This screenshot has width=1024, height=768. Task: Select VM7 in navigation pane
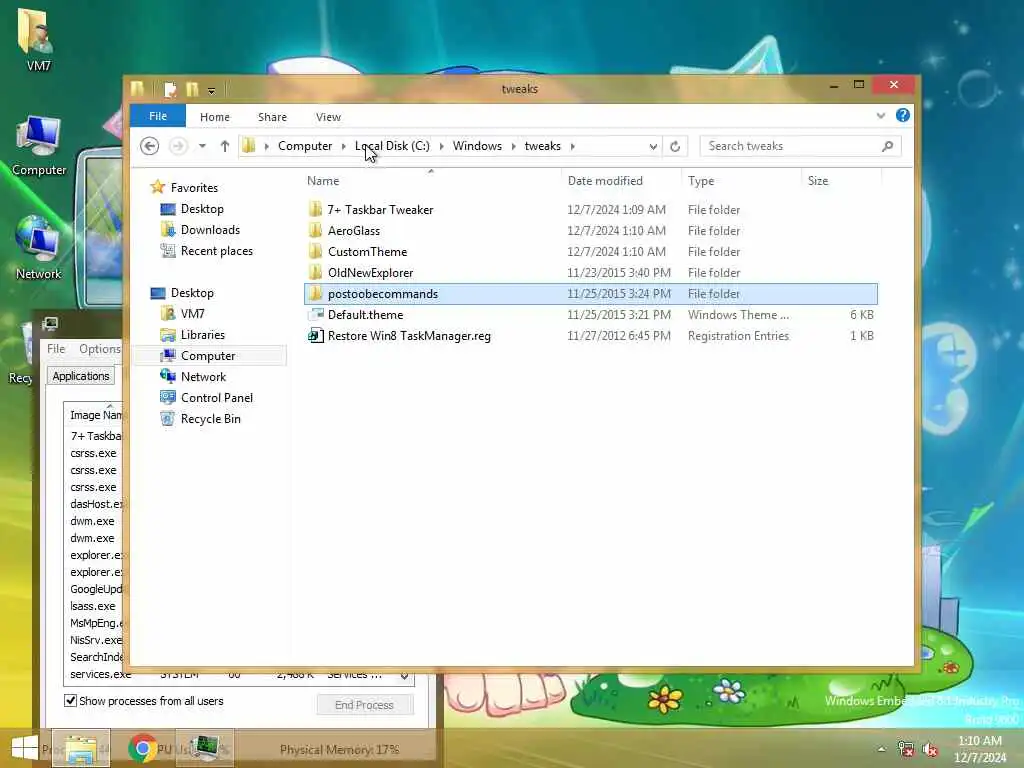tap(192, 313)
